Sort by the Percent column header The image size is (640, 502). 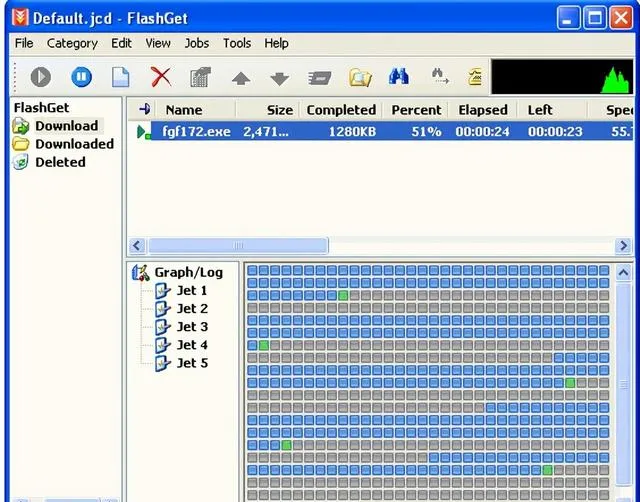pos(416,110)
